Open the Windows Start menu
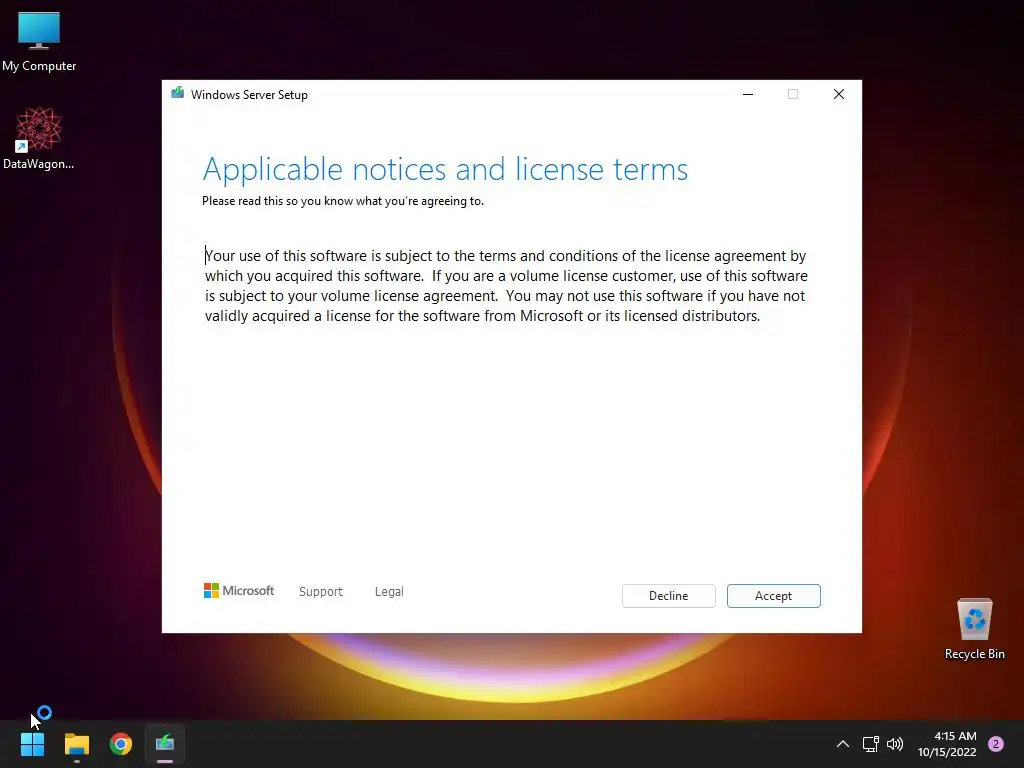 tap(33, 744)
